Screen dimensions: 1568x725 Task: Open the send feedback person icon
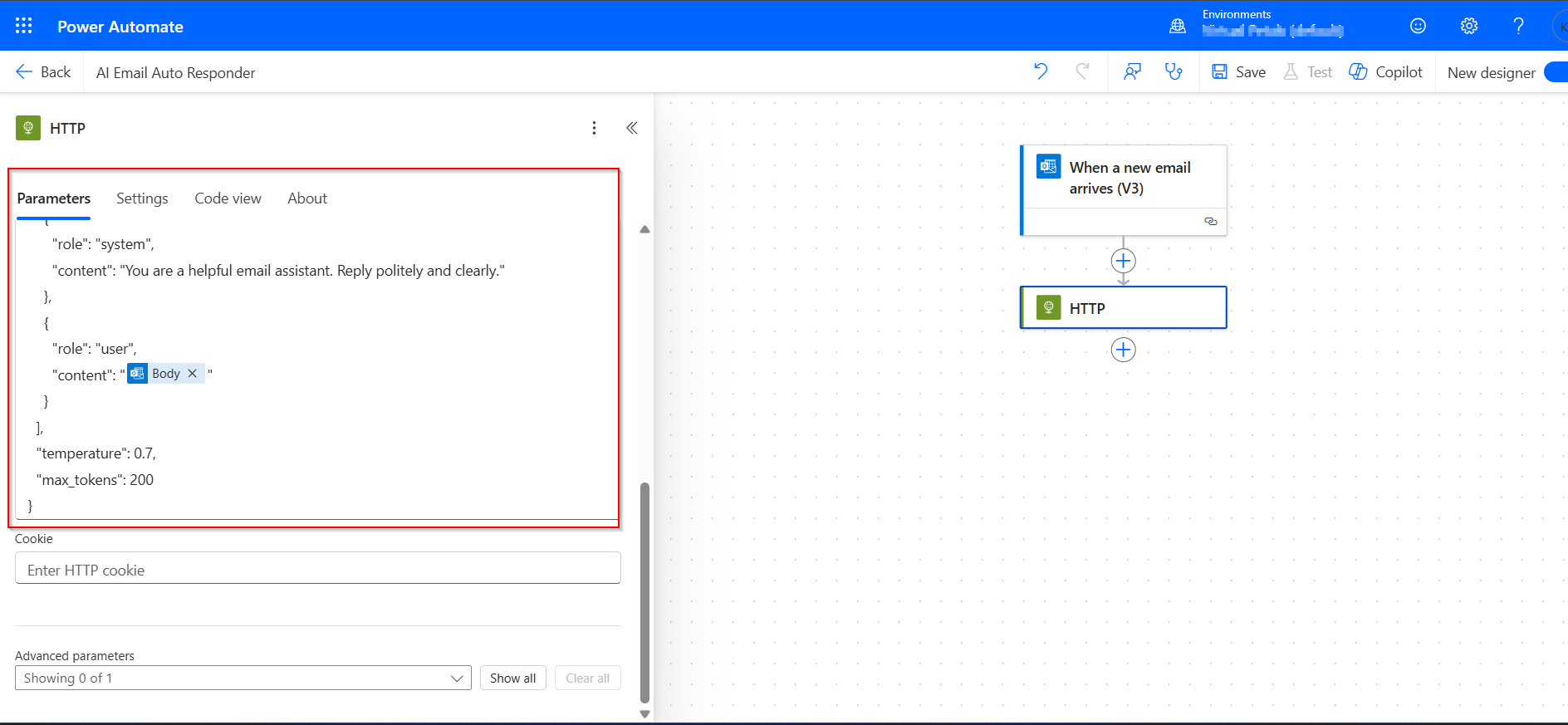pyautogui.click(x=1132, y=71)
